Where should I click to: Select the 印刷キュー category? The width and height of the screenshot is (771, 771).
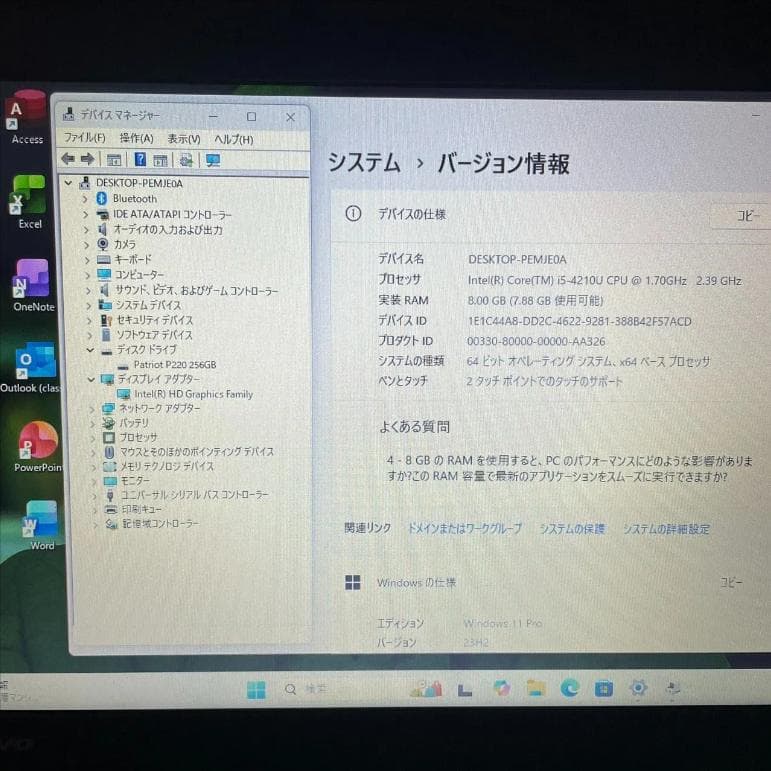141,509
